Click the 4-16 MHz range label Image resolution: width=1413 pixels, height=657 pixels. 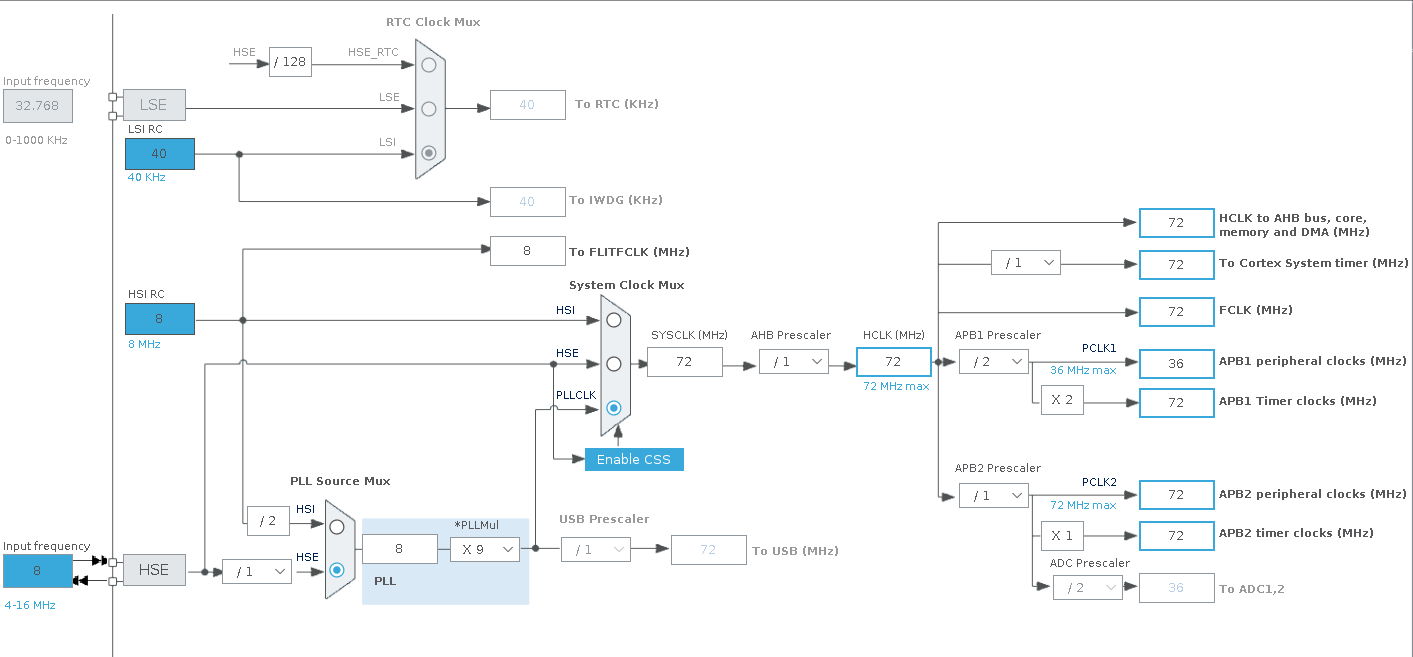[30, 605]
